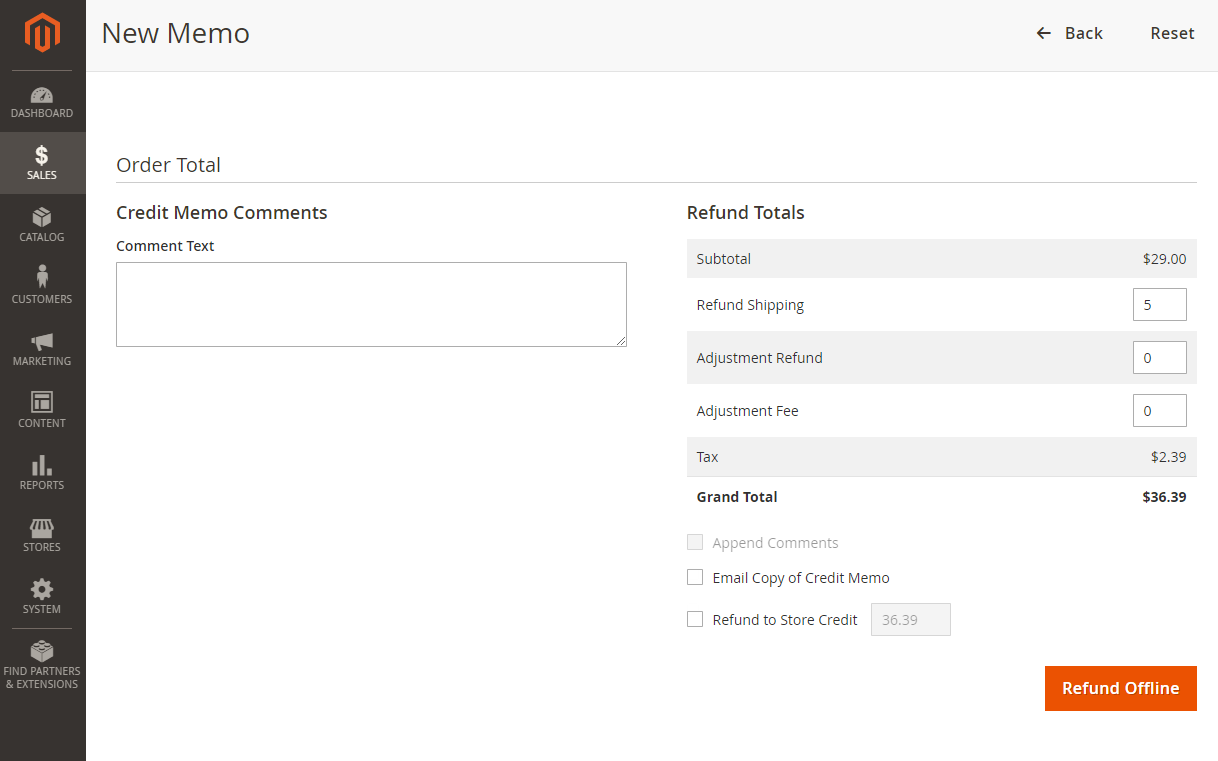This screenshot has height=761, width=1218.
Task: Enable Email Copy of Credit Memo
Action: [695, 577]
